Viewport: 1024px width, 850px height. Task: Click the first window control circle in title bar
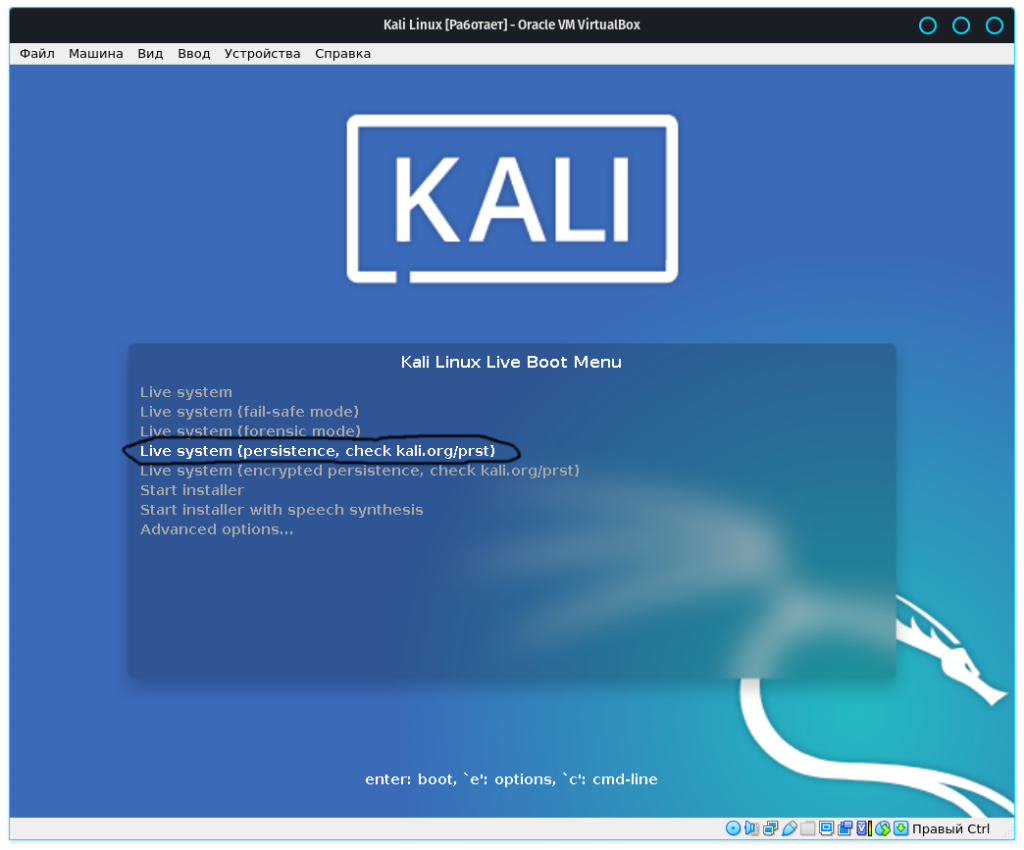pyautogui.click(x=927, y=25)
